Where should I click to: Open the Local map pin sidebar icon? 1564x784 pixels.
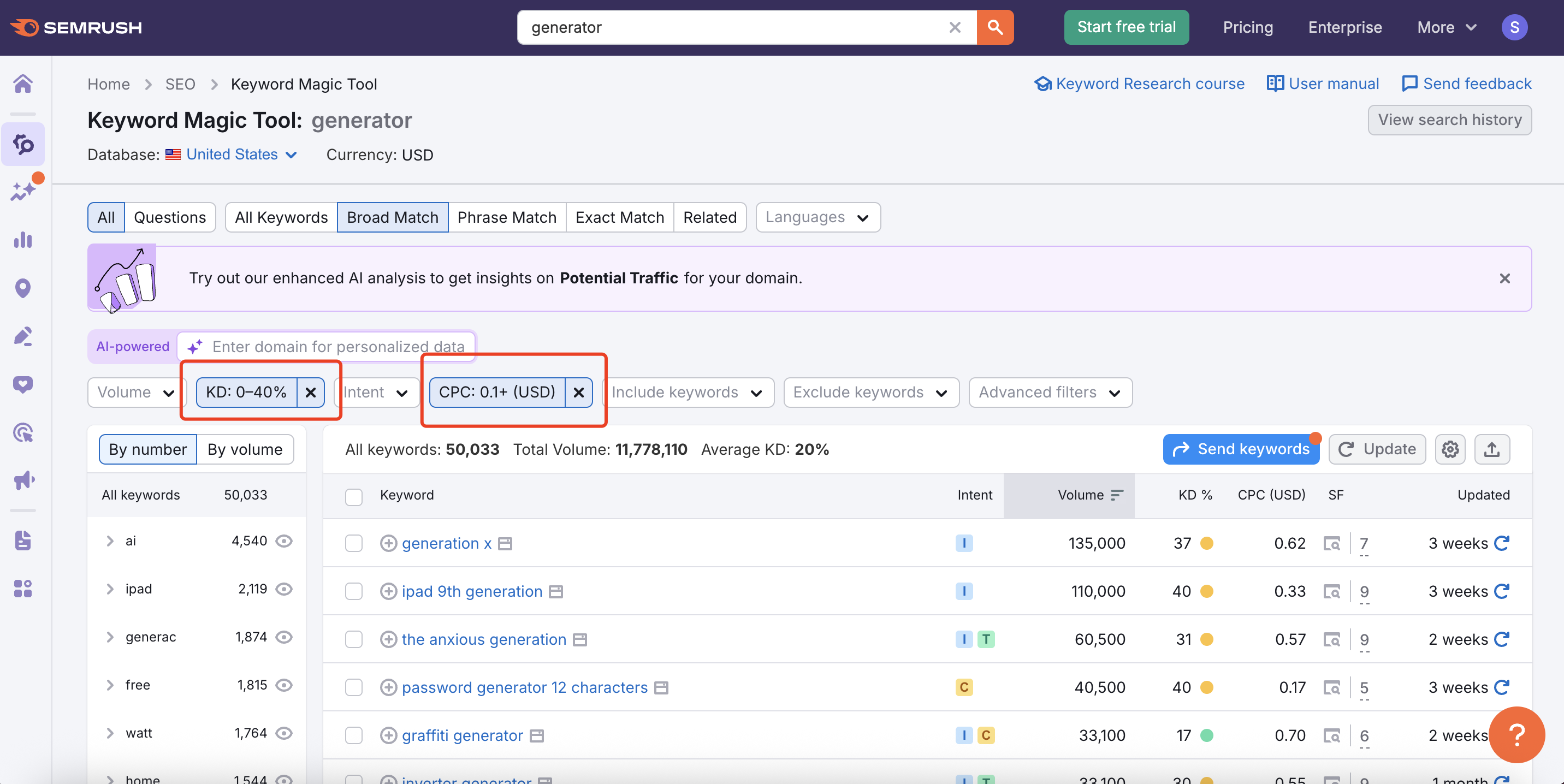coord(23,288)
